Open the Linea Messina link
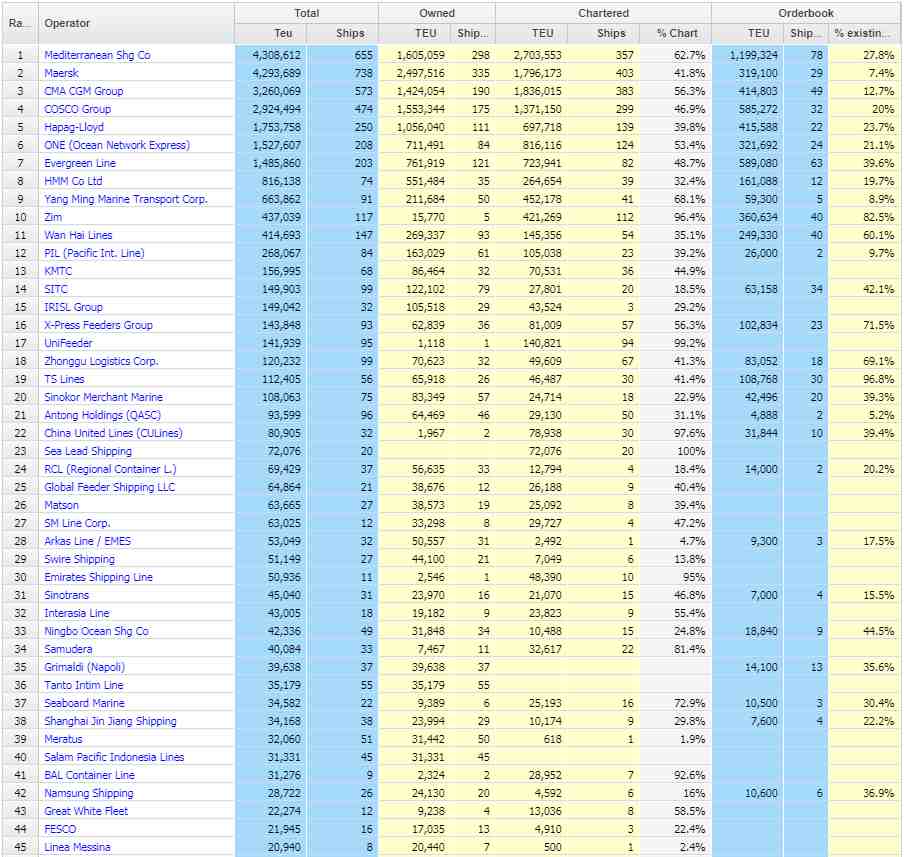This screenshot has height=857, width=904. click(x=77, y=847)
